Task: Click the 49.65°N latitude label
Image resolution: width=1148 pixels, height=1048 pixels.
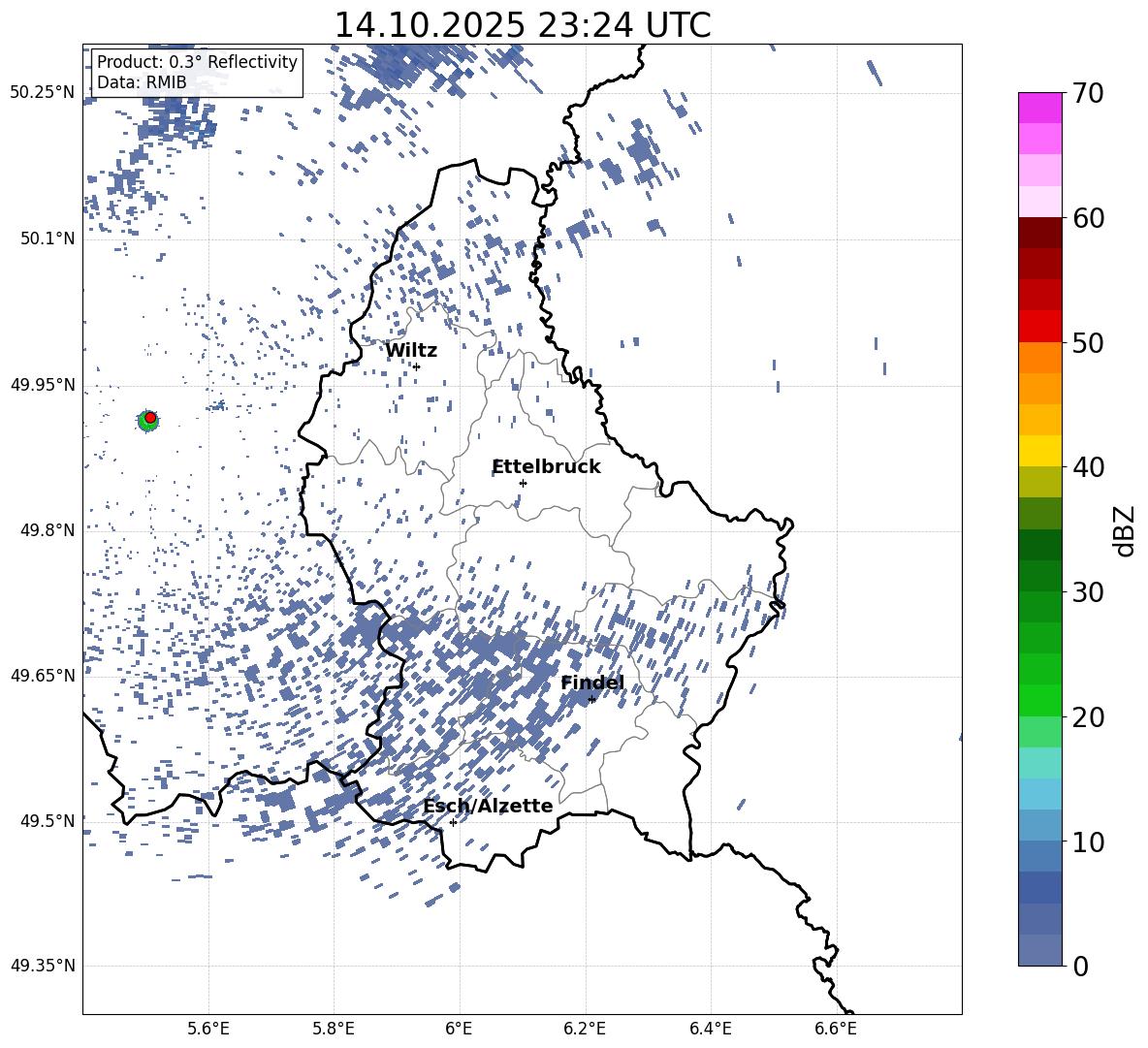Action: click(x=43, y=676)
